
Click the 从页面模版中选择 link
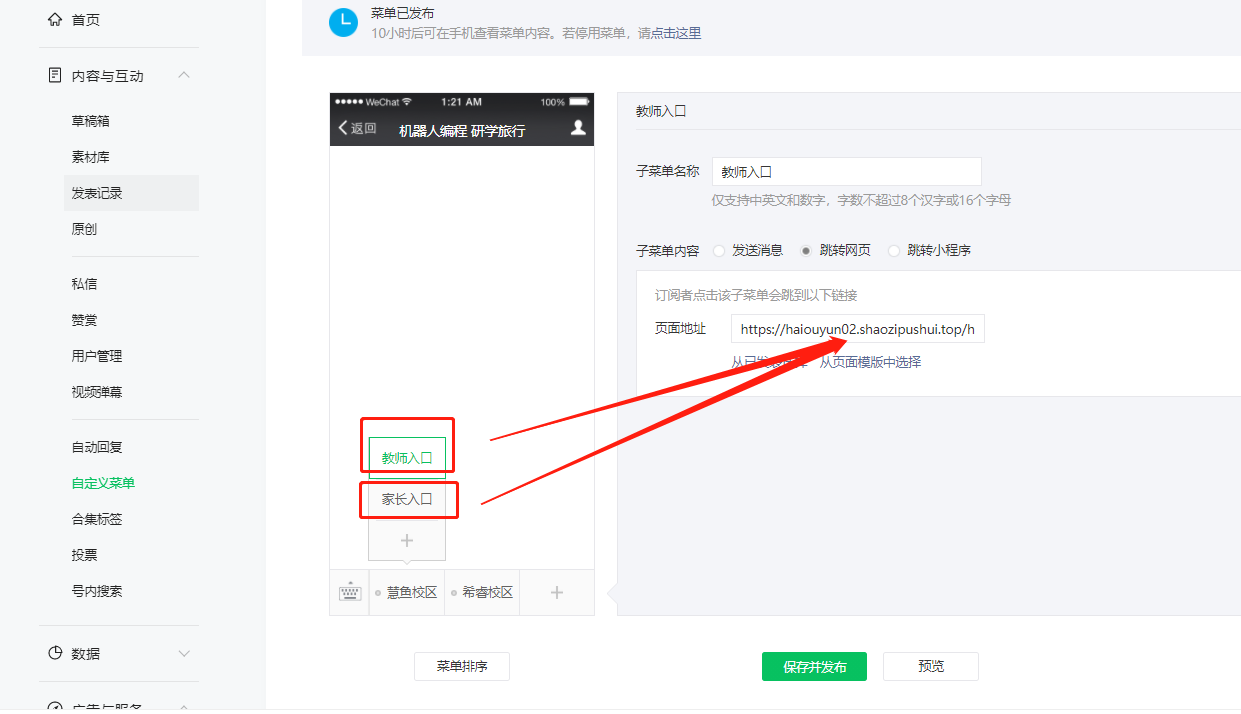pos(870,362)
